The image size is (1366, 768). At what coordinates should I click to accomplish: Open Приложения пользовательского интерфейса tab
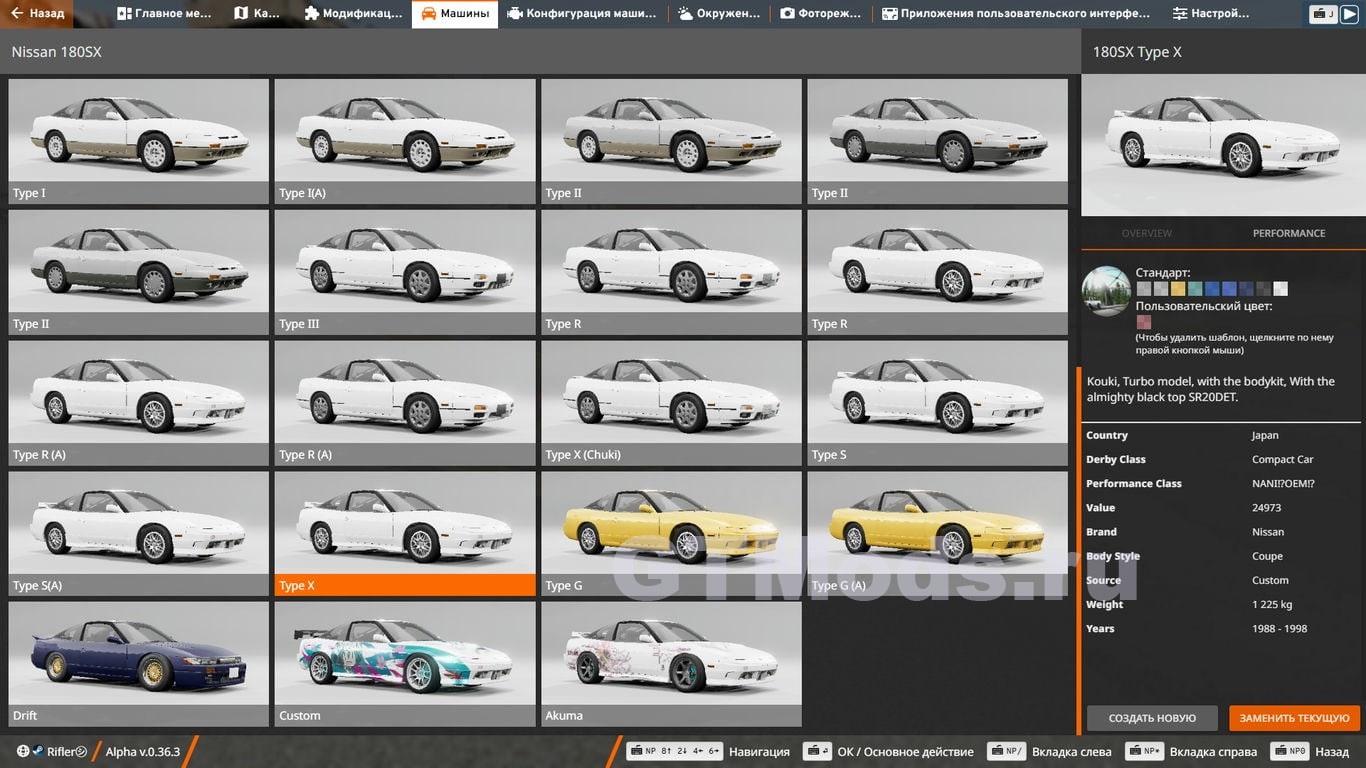[1016, 14]
